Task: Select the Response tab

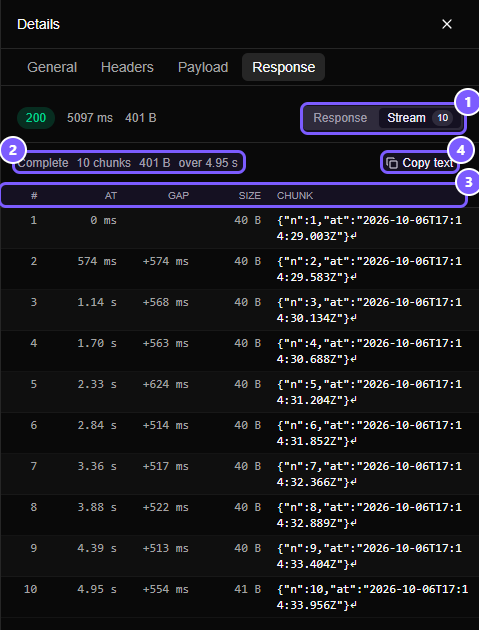Action: click(283, 67)
